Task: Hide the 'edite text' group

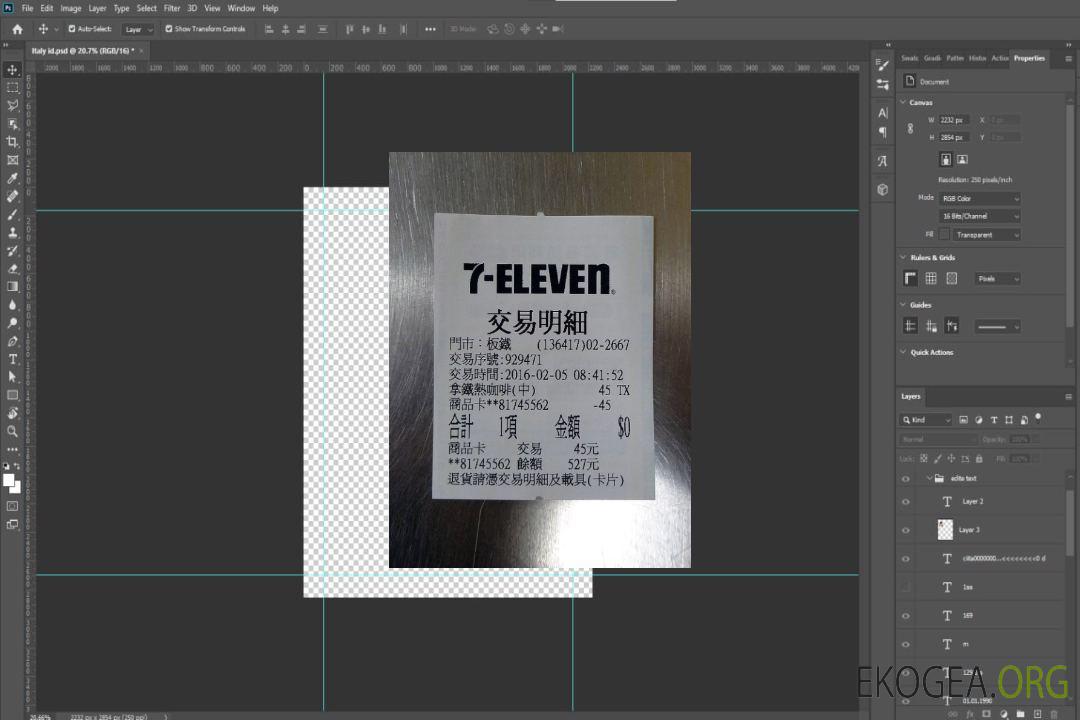Action: coord(906,479)
